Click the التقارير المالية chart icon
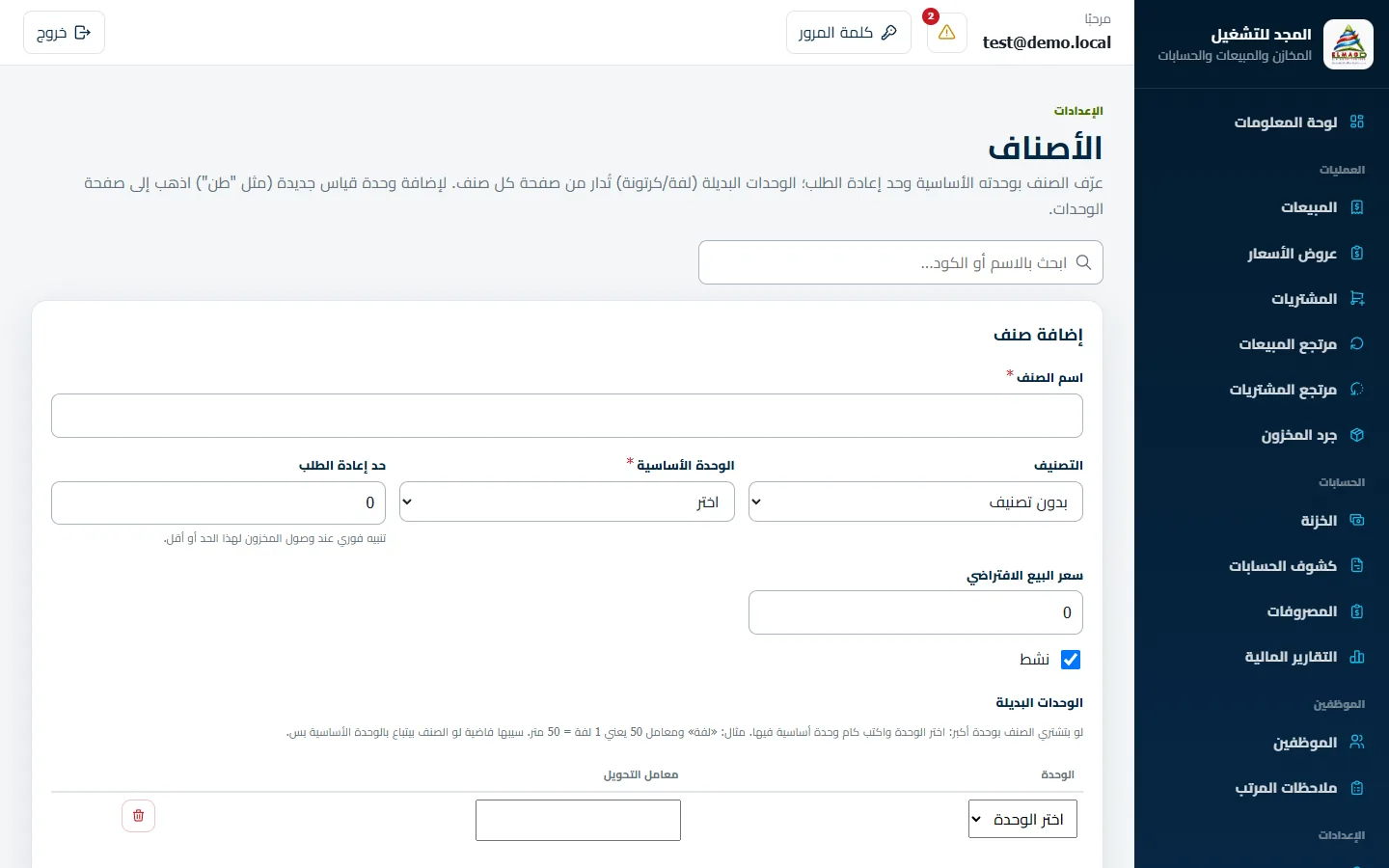 coord(1357,657)
